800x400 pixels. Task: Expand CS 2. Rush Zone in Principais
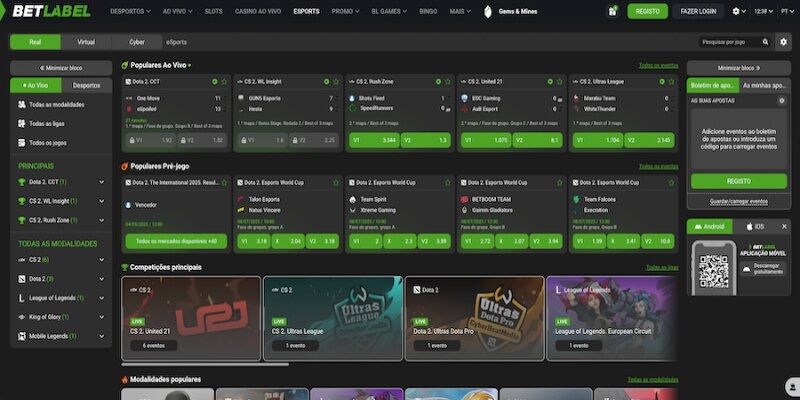tap(102, 220)
